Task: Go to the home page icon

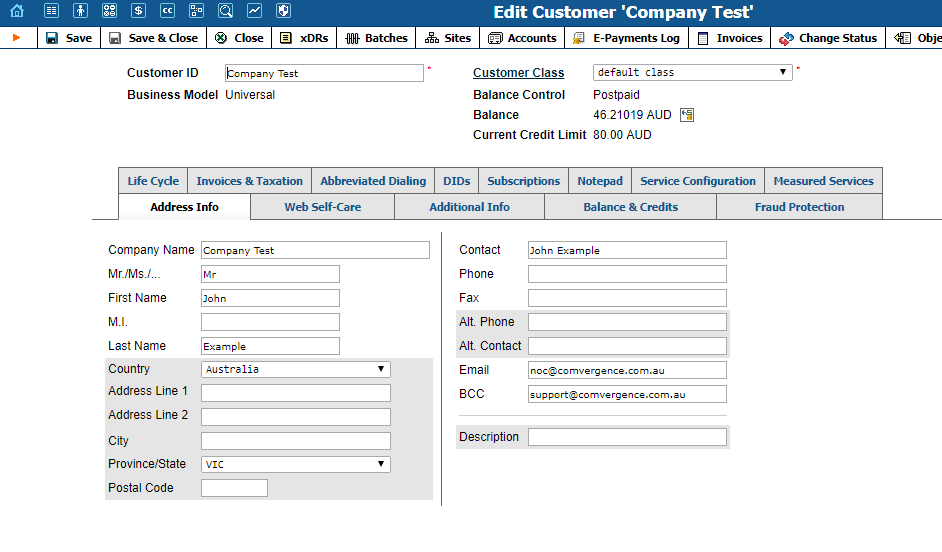Action: [x=17, y=11]
